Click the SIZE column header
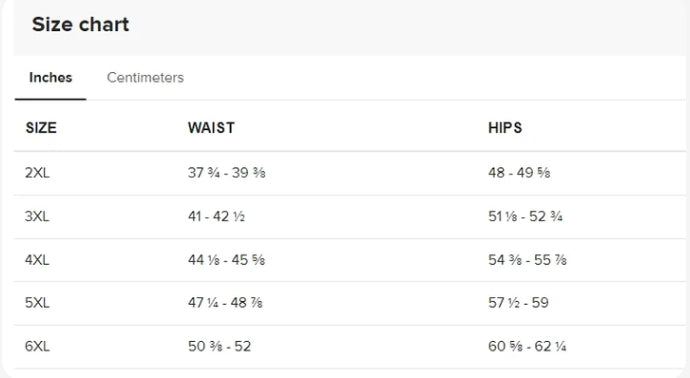 tap(41, 128)
